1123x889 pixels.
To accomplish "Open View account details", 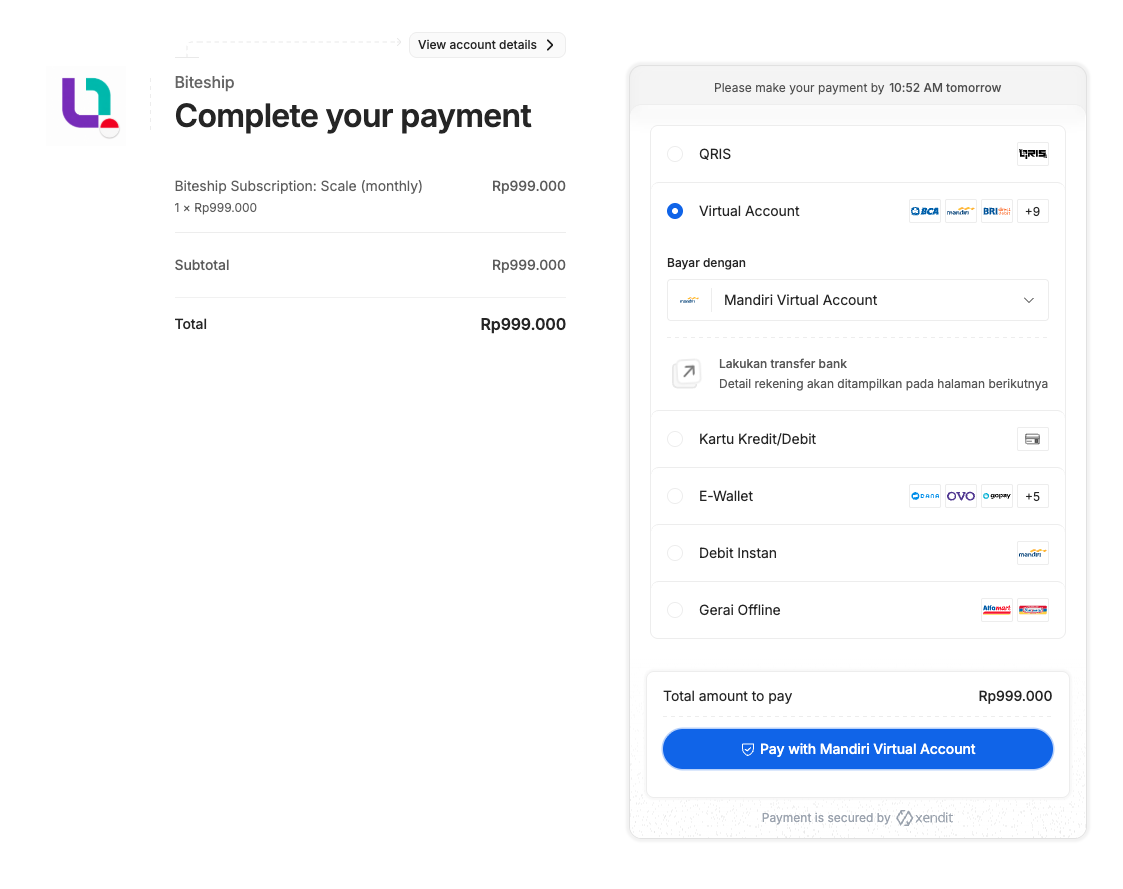I will [x=487, y=44].
